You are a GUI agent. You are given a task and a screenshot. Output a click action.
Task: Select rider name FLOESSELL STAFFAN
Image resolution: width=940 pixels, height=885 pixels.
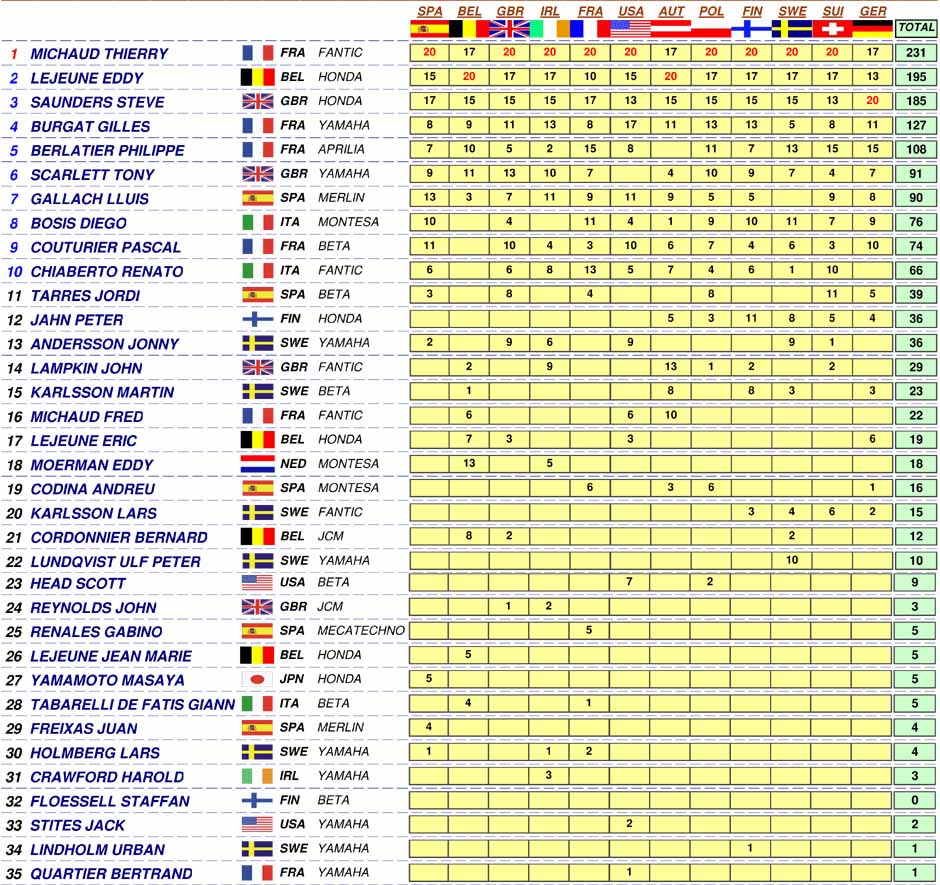coord(110,802)
